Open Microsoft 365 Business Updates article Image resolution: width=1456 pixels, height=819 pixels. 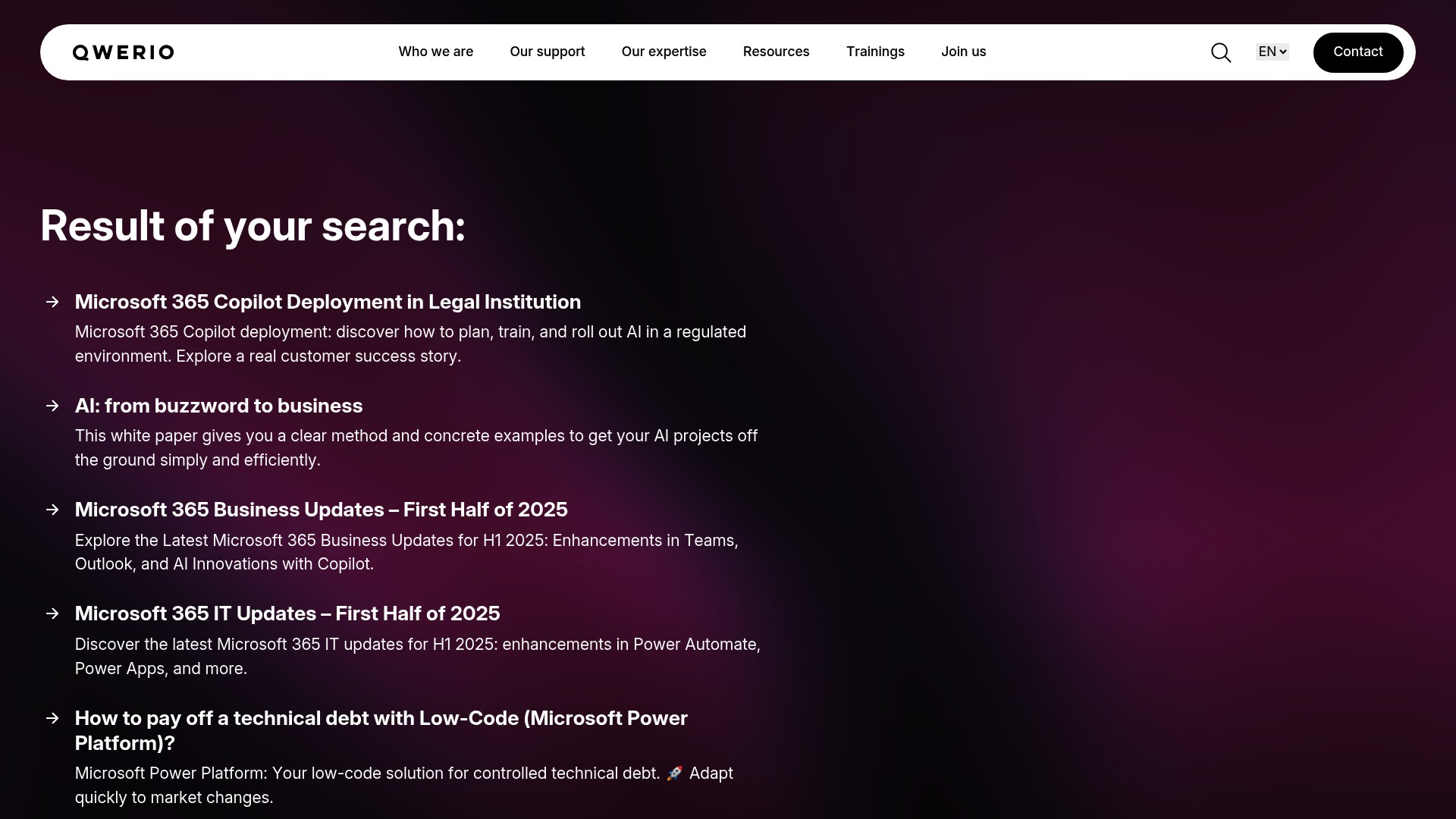click(321, 510)
